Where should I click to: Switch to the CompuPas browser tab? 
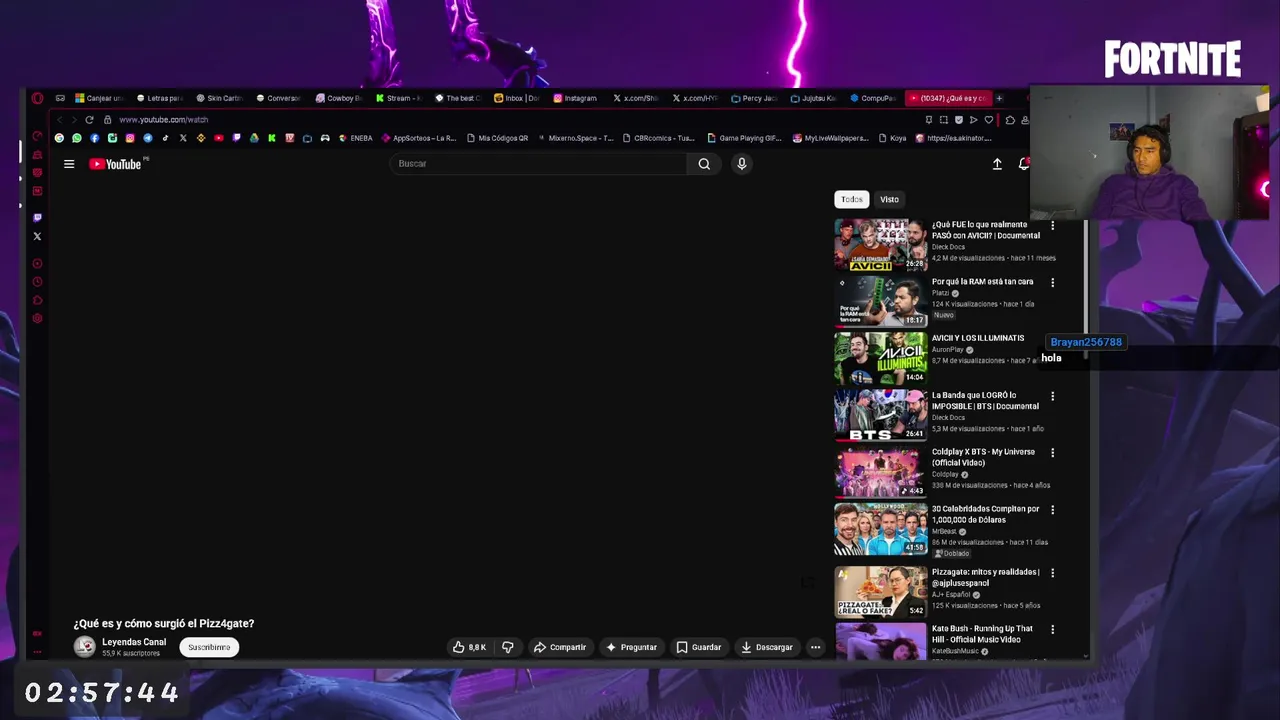[872, 98]
